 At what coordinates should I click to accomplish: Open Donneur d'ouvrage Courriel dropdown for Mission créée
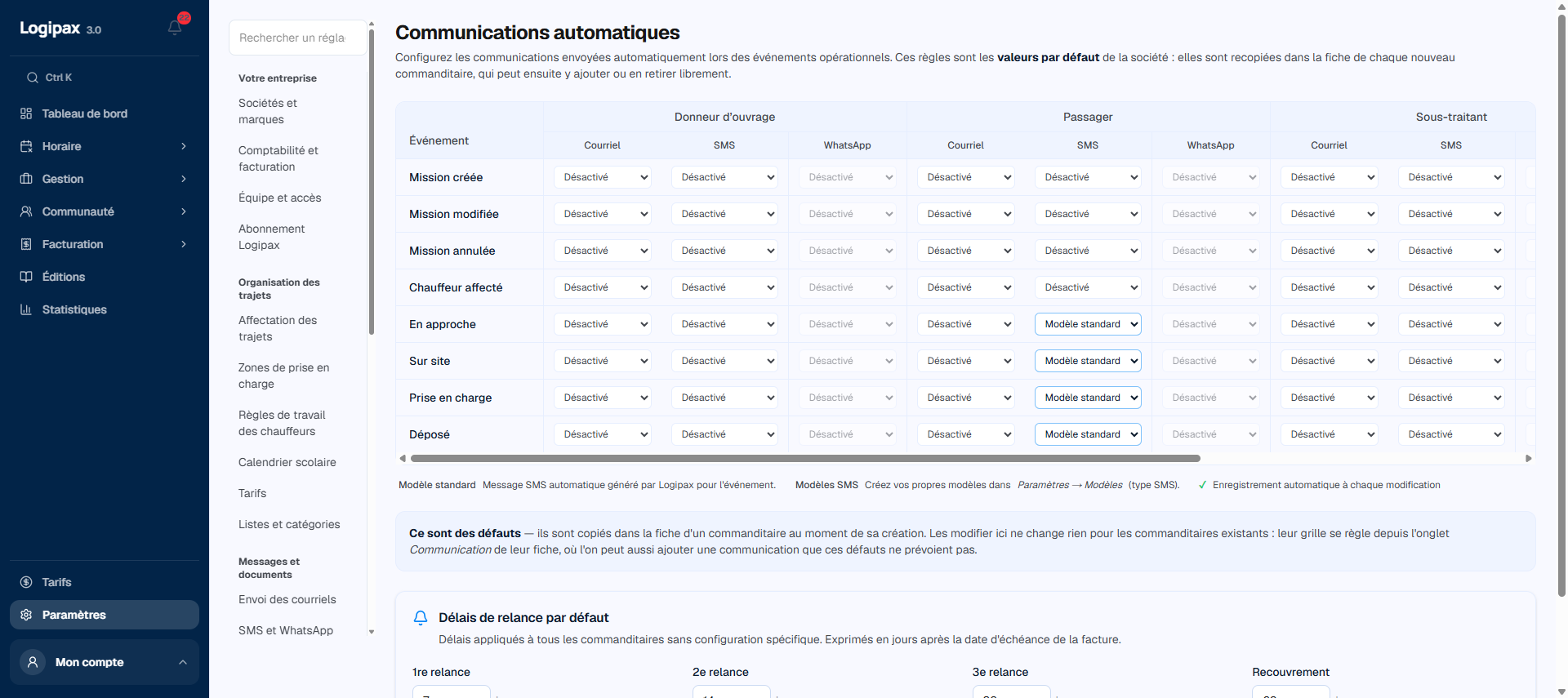603,177
